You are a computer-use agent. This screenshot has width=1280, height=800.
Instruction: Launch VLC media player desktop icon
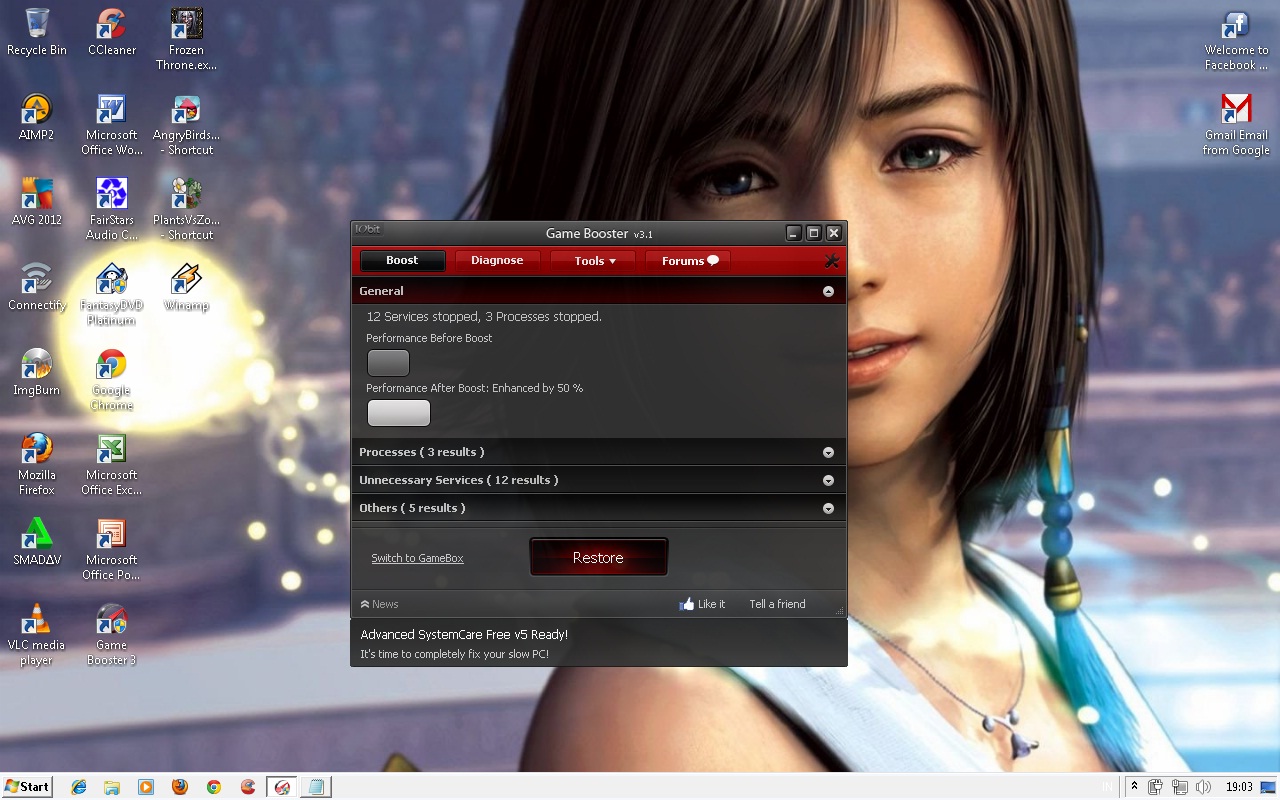37,635
